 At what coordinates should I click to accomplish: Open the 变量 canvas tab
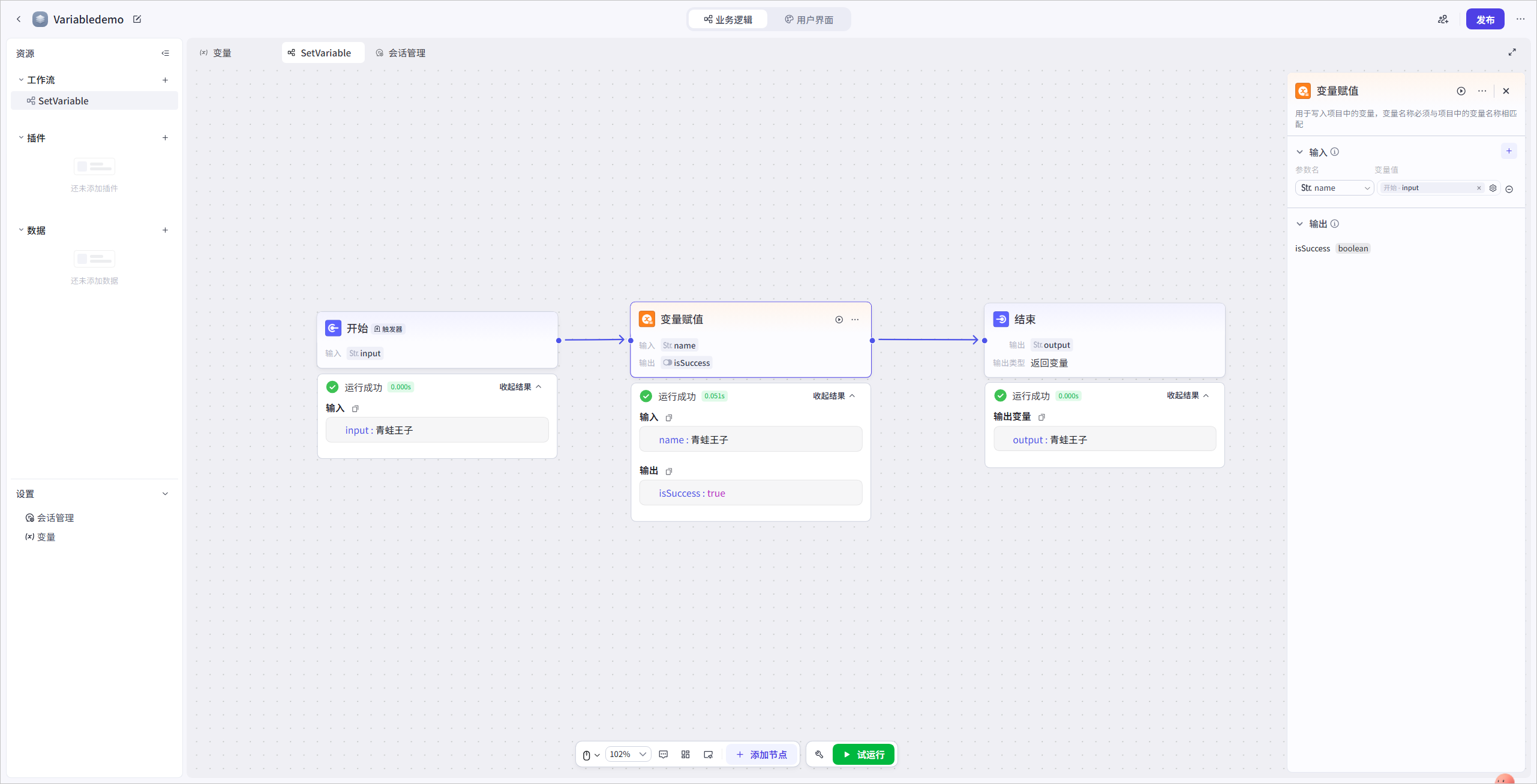coord(215,53)
